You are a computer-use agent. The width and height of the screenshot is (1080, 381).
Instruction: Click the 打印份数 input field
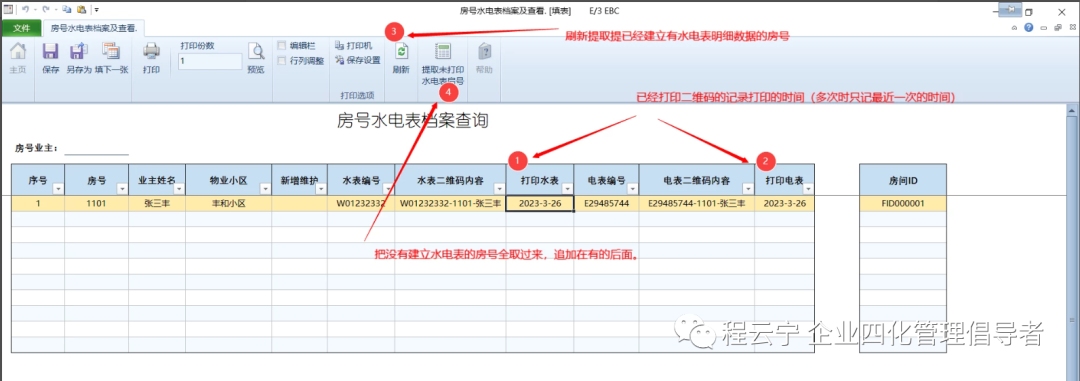210,61
